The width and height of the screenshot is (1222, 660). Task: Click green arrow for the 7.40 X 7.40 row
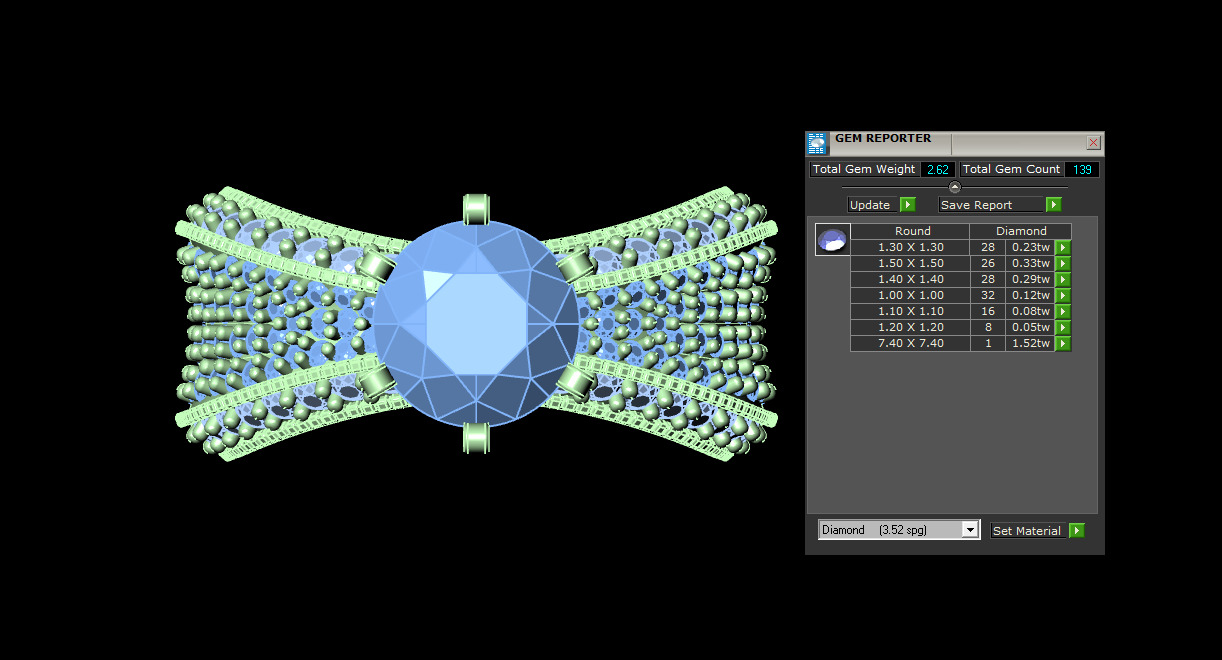click(x=1063, y=344)
